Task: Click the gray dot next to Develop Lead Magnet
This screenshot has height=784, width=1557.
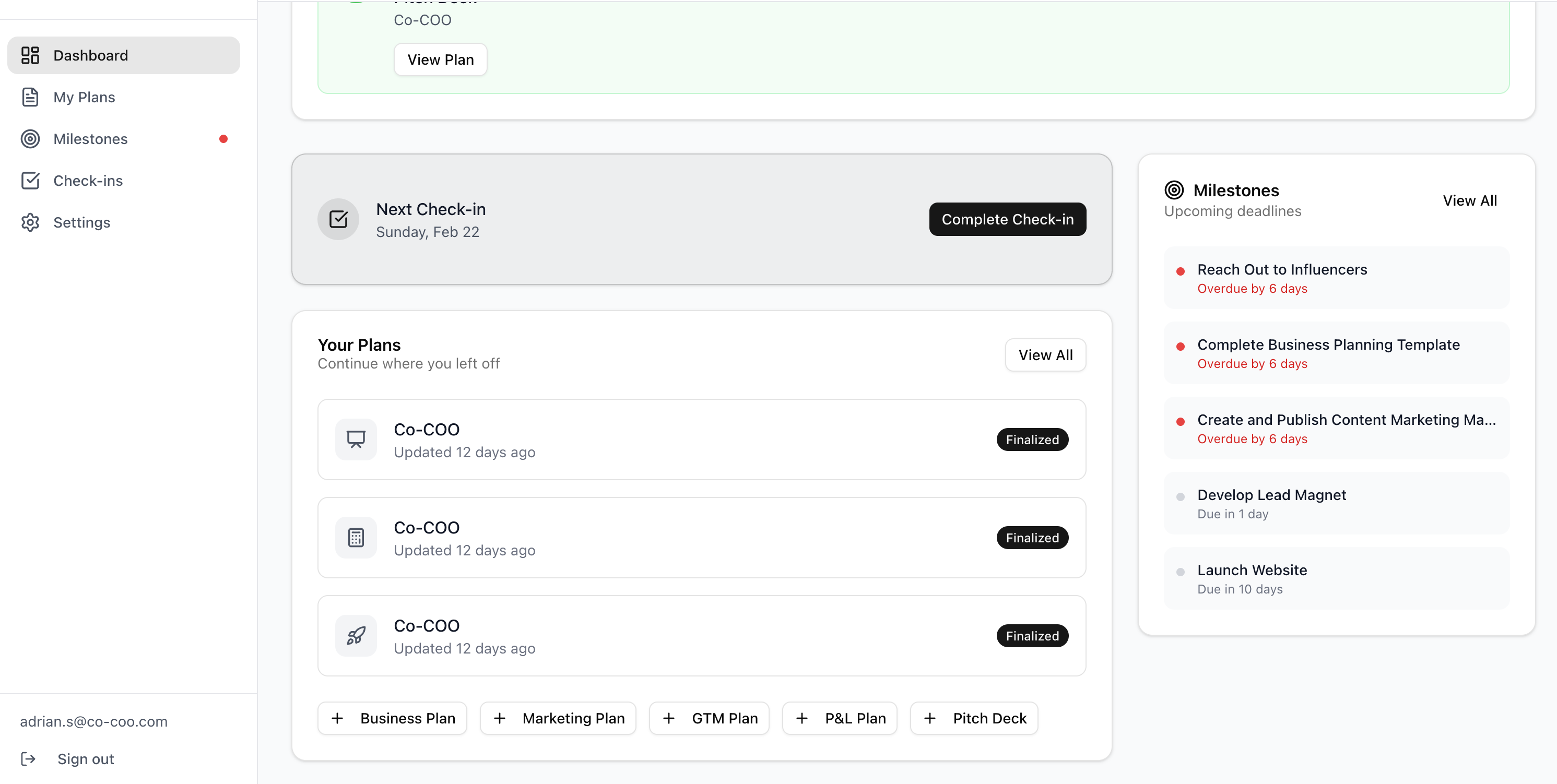Action: click(1181, 496)
